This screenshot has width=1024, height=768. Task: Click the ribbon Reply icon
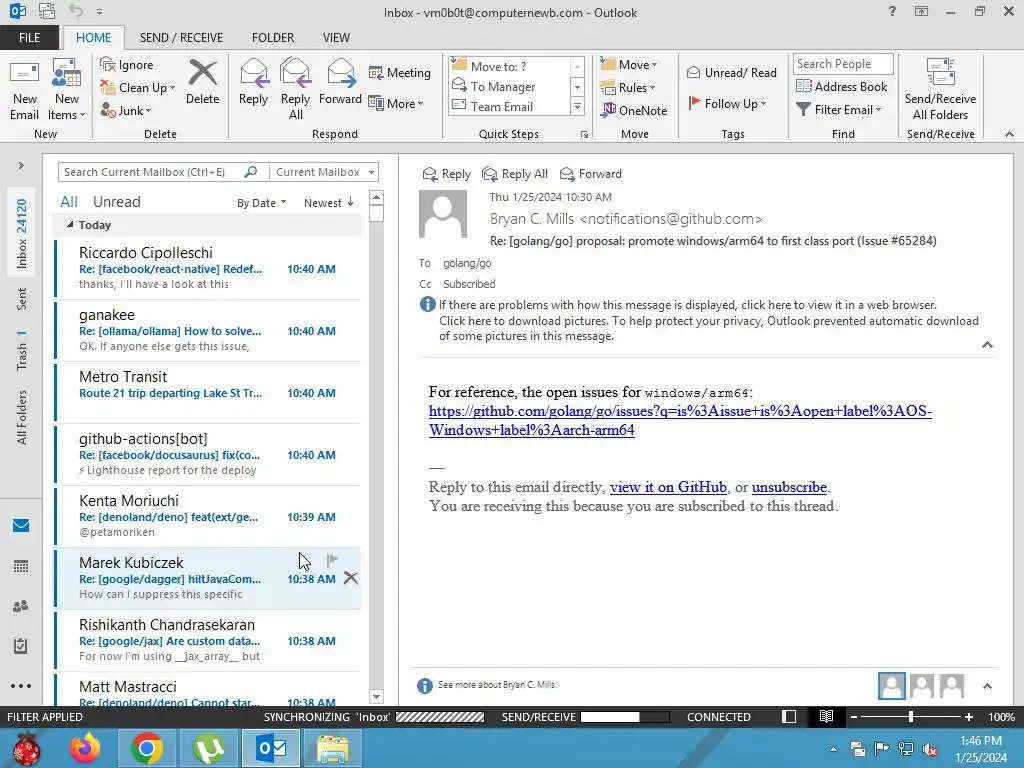(x=253, y=82)
